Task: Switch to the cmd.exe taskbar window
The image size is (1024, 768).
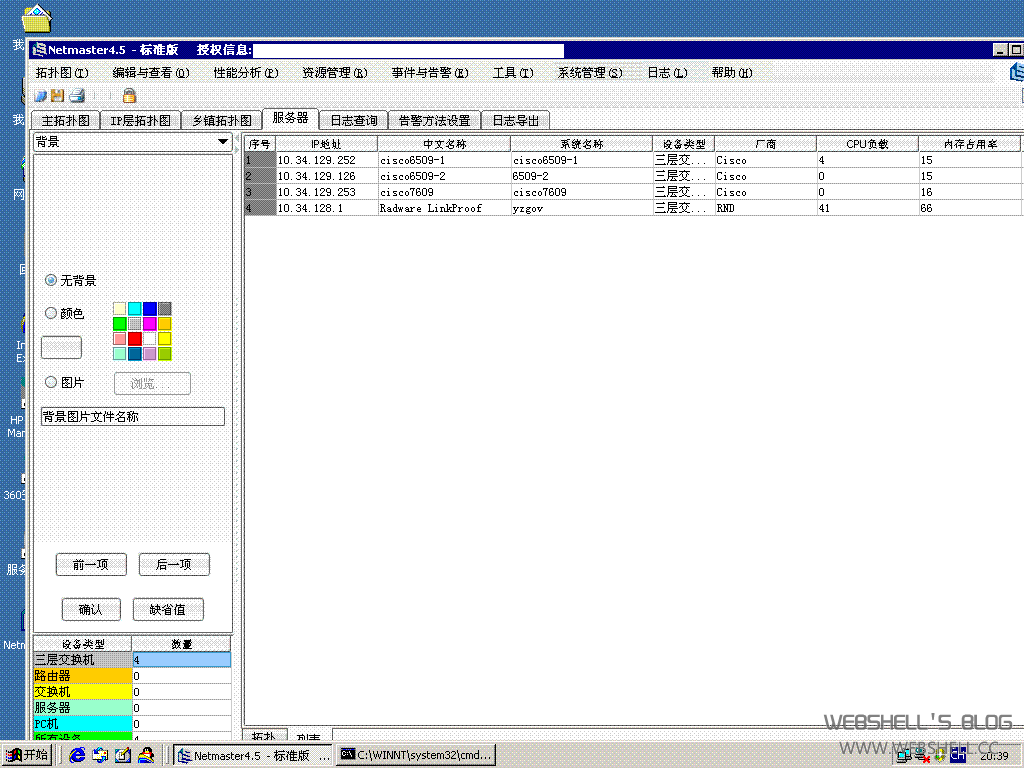Action: coord(416,756)
